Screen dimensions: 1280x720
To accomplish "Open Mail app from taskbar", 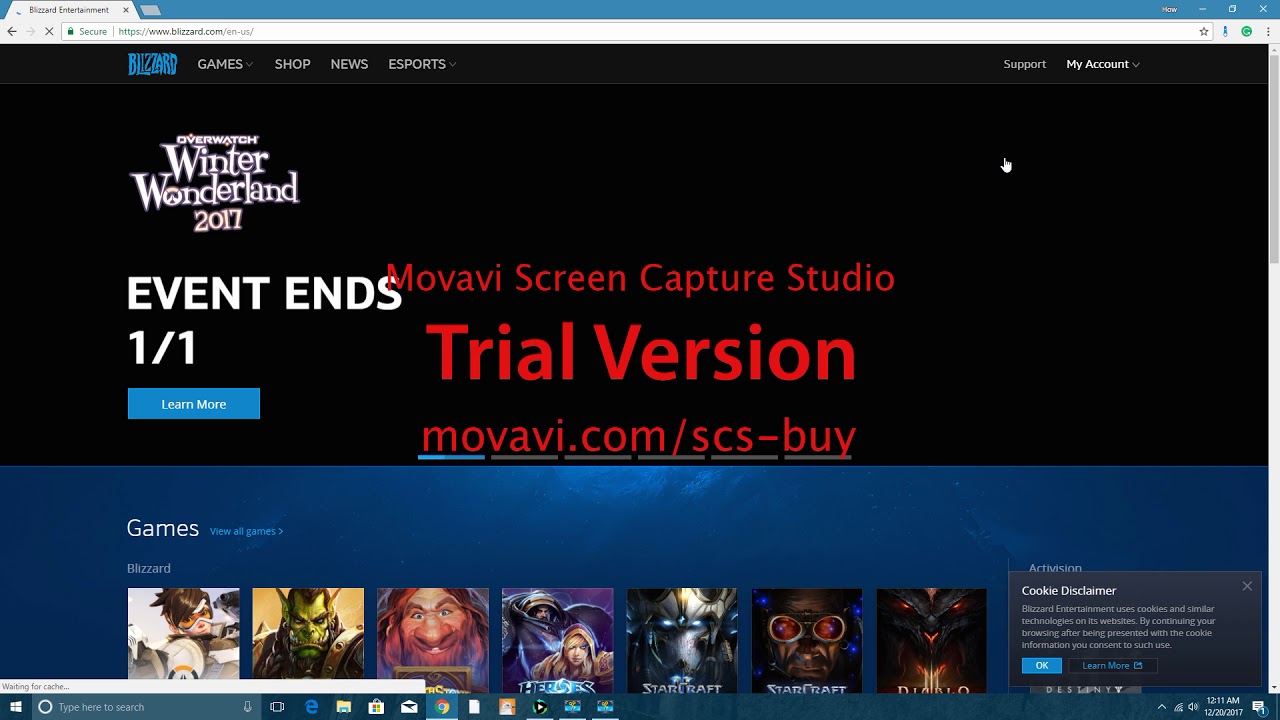I will tap(409, 707).
